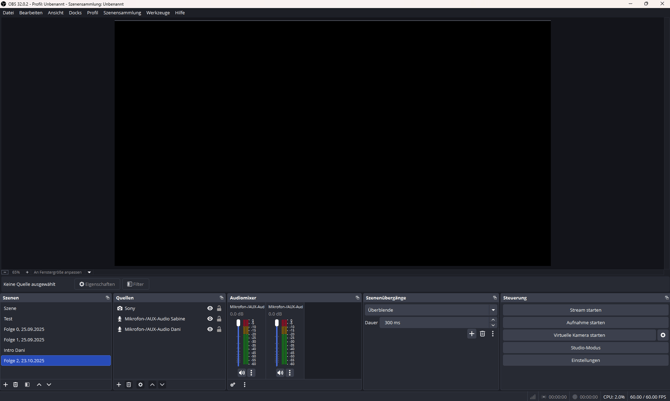Open scene filters icon in Szenen toolbar

pos(27,385)
